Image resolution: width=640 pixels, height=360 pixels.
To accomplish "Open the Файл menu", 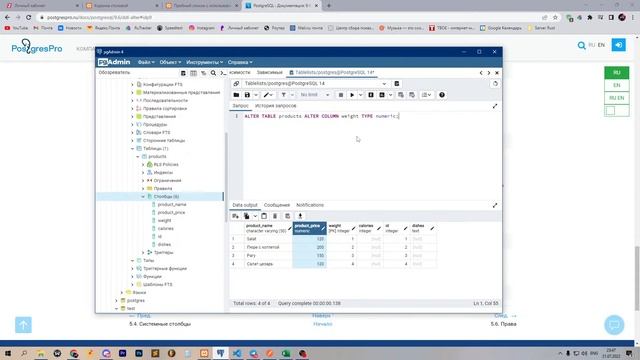I will (146, 62).
